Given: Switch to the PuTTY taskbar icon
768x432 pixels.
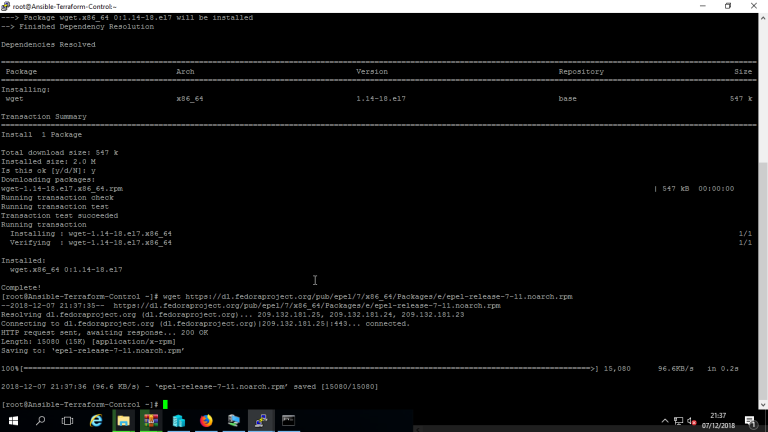Looking at the screenshot, I should click(261, 421).
